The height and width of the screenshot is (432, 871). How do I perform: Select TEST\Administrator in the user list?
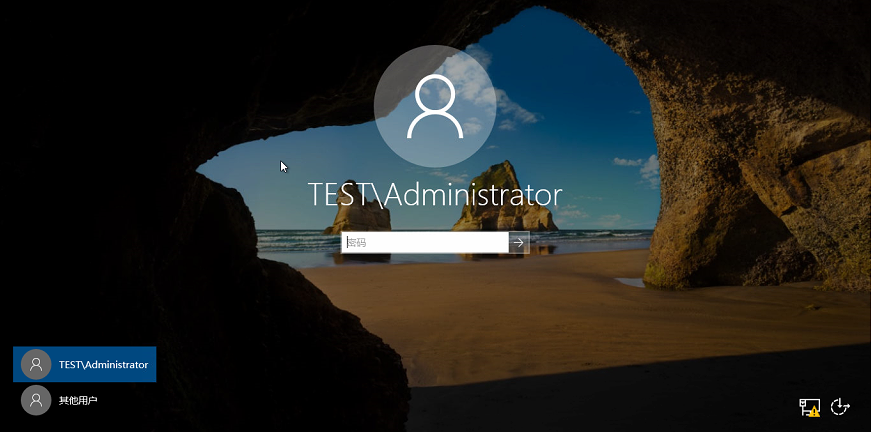(x=84, y=364)
